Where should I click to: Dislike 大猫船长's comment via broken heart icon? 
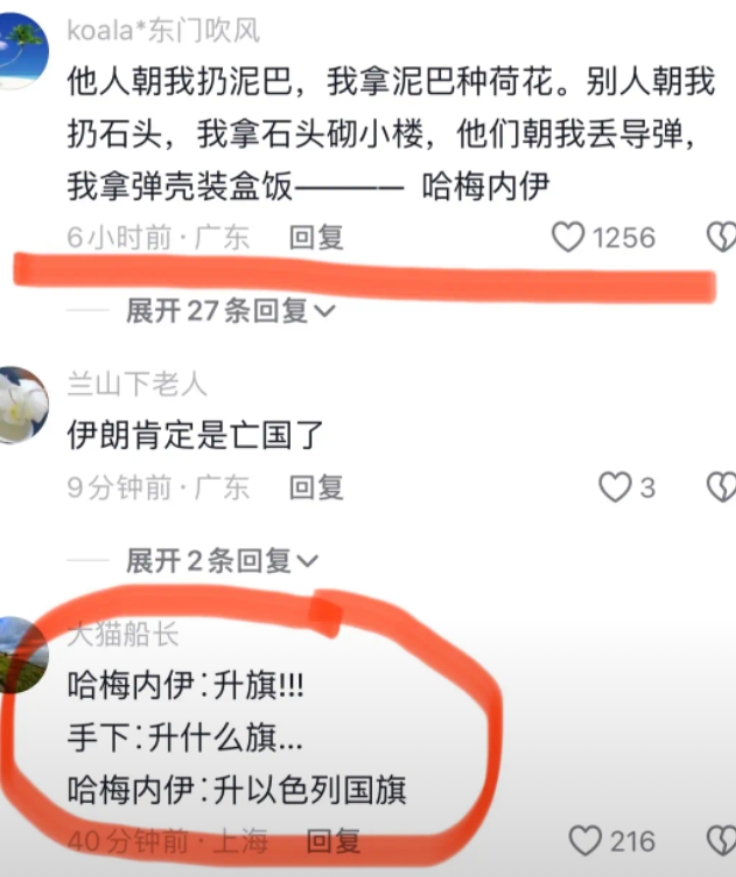pos(721,841)
